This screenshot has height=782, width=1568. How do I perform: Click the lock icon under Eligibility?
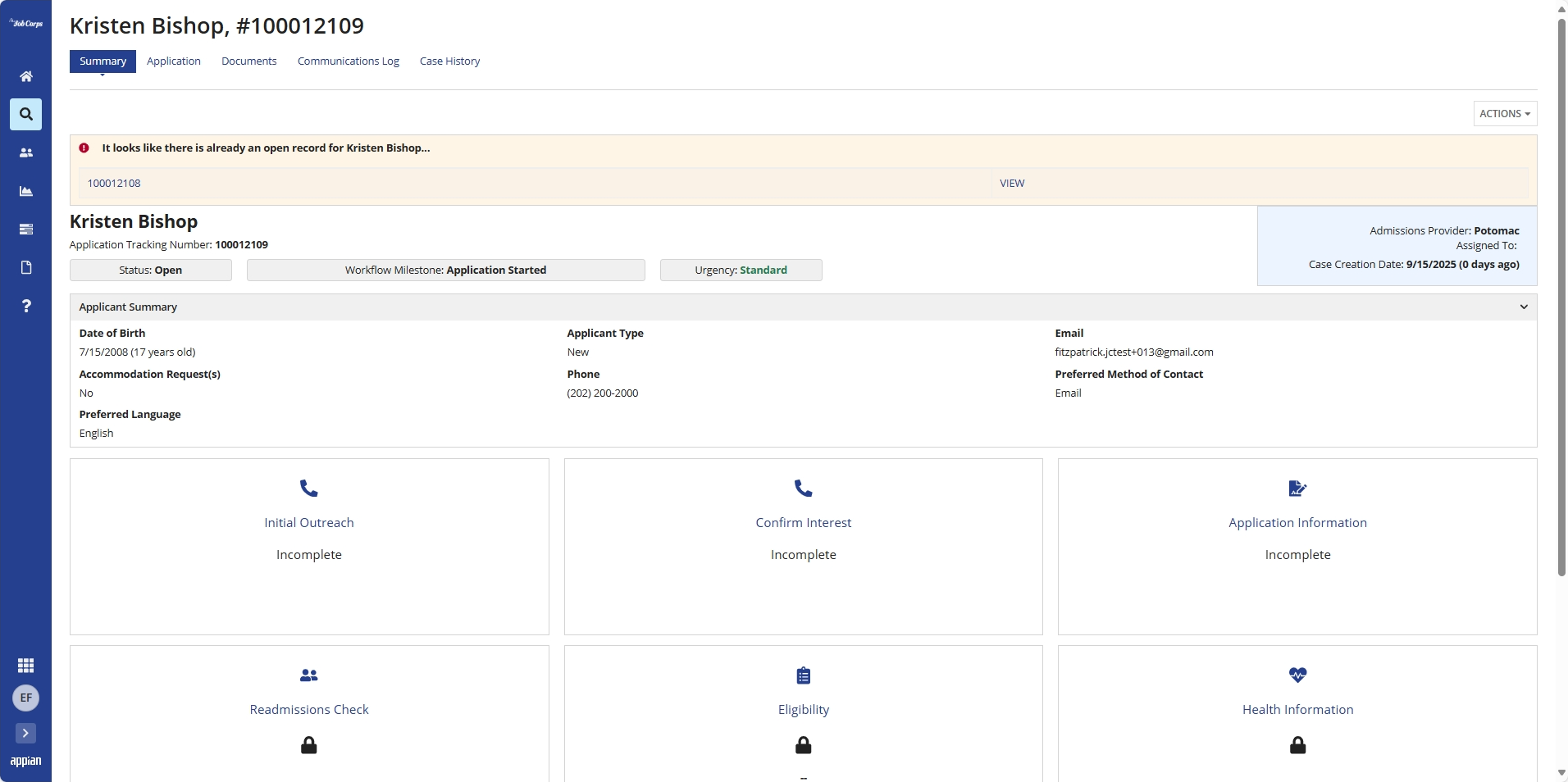pos(804,745)
